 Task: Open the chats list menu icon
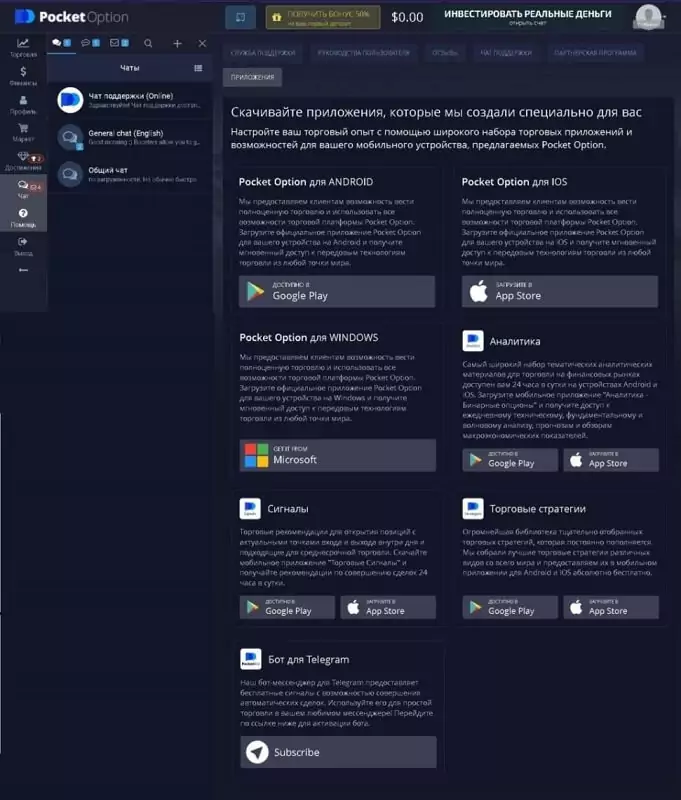(198, 68)
